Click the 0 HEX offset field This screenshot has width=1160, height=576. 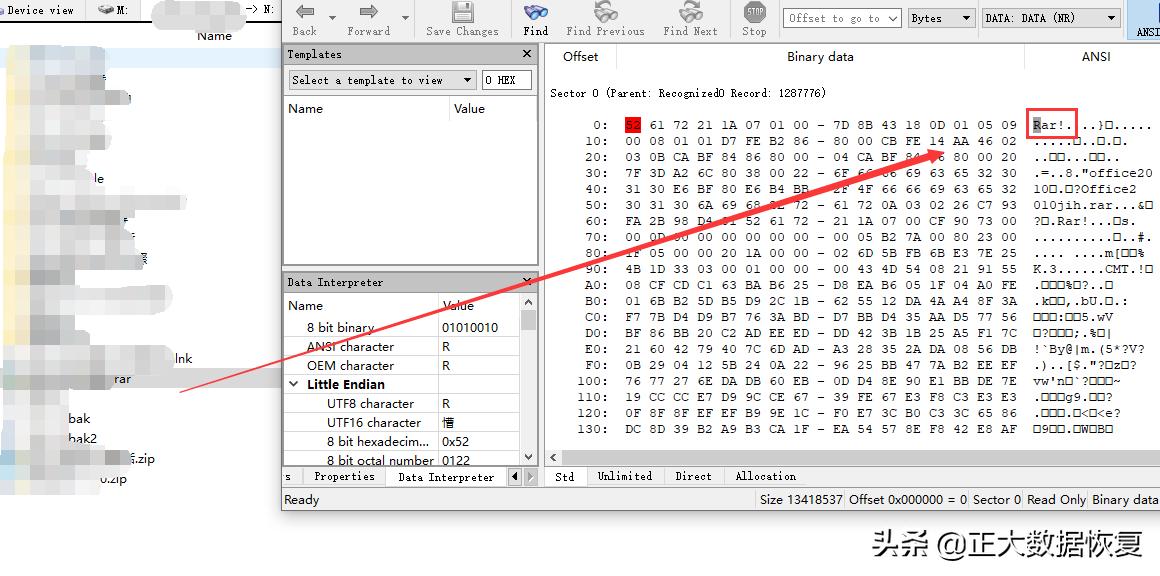(507, 80)
